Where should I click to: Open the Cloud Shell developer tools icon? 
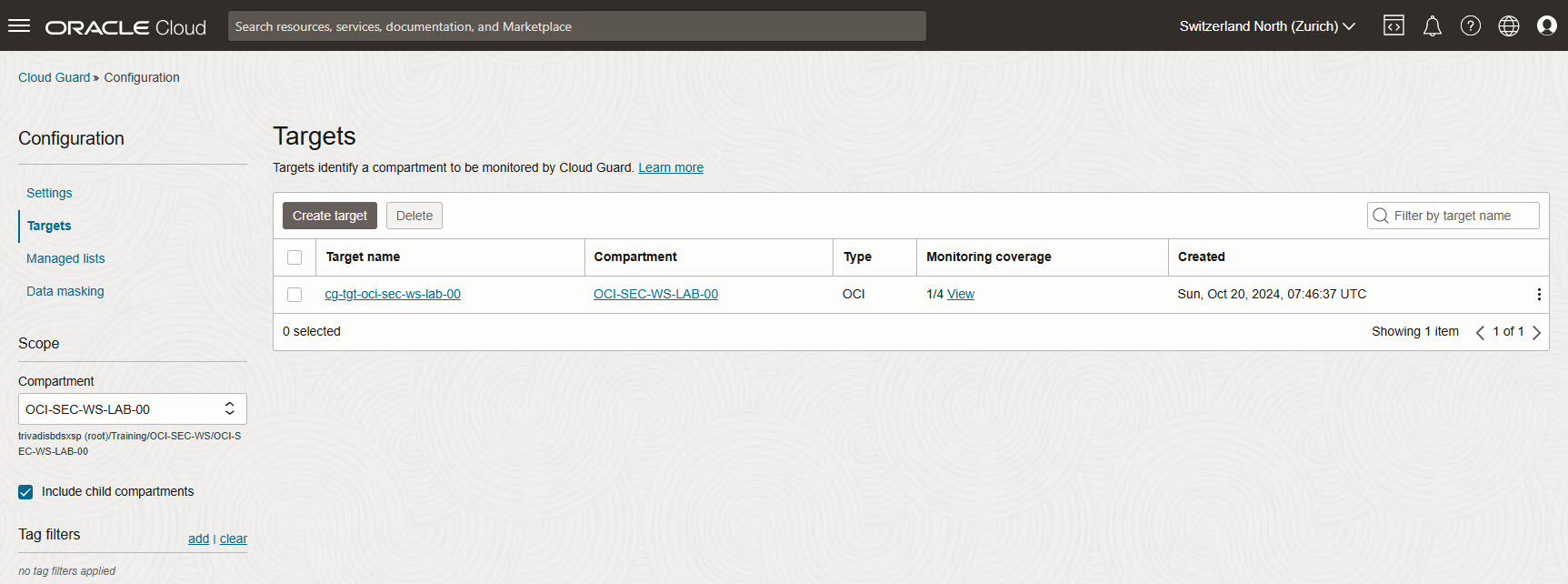coord(1393,25)
